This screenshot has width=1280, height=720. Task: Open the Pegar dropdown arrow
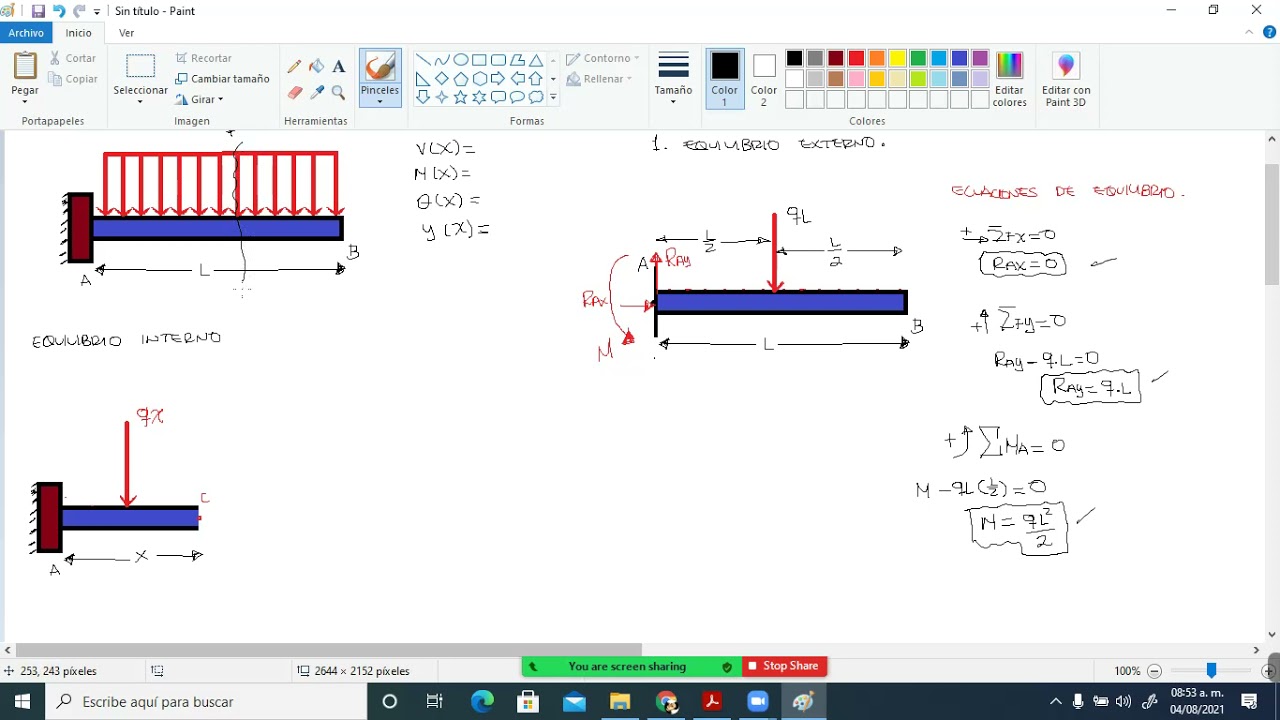(x=25, y=102)
